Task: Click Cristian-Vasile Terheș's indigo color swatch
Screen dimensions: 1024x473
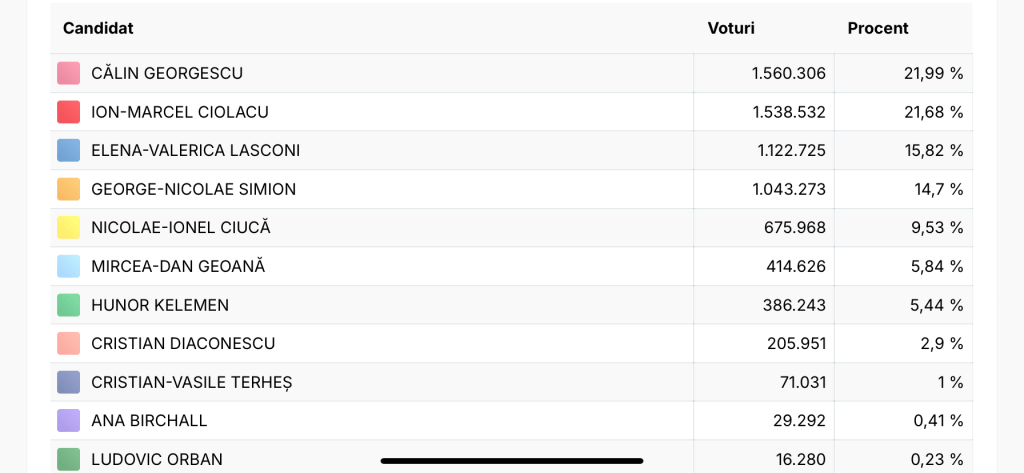Action: tap(68, 382)
